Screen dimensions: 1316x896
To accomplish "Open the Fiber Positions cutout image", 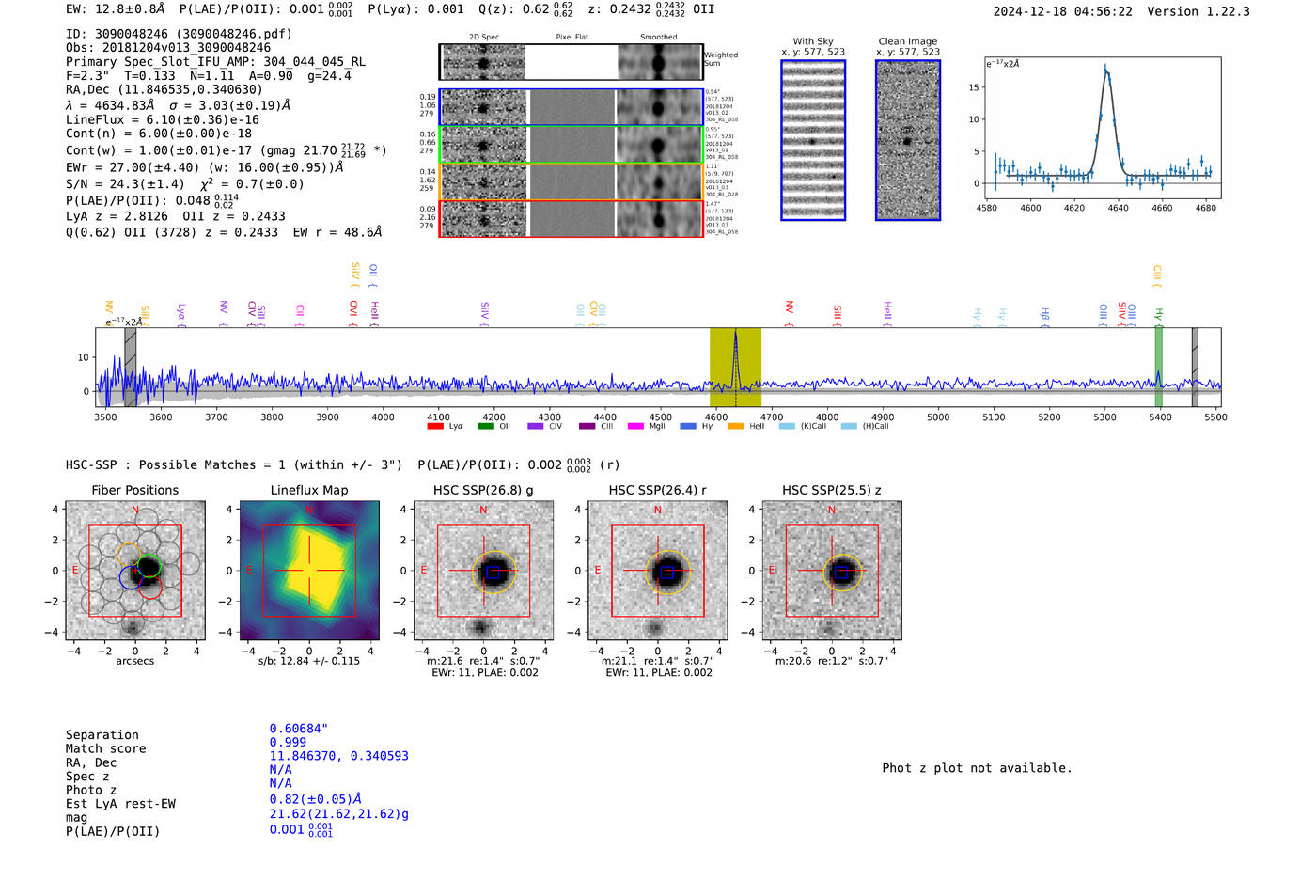I will (135, 571).
